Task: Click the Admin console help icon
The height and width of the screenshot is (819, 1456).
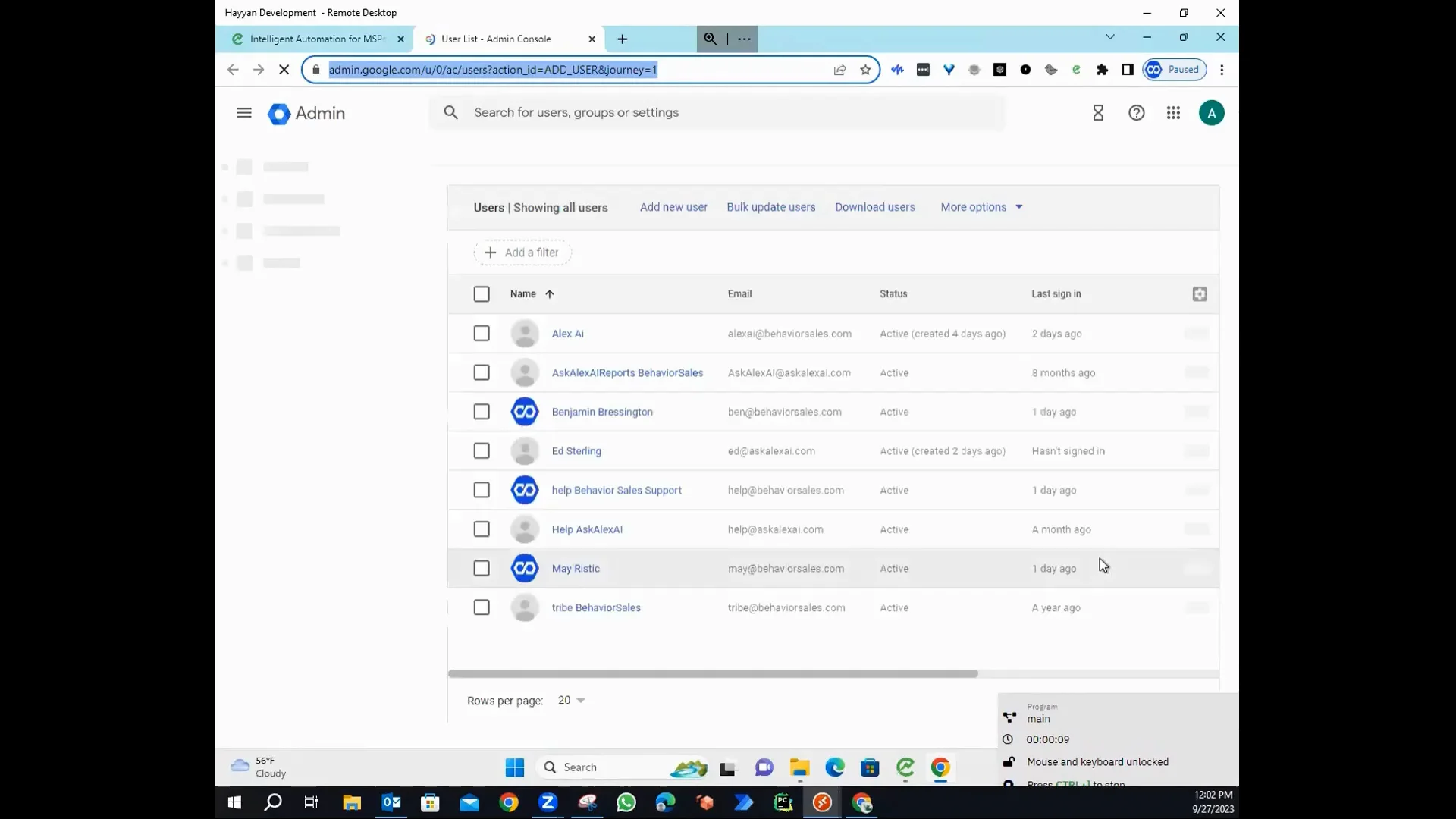Action: pos(1136,112)
